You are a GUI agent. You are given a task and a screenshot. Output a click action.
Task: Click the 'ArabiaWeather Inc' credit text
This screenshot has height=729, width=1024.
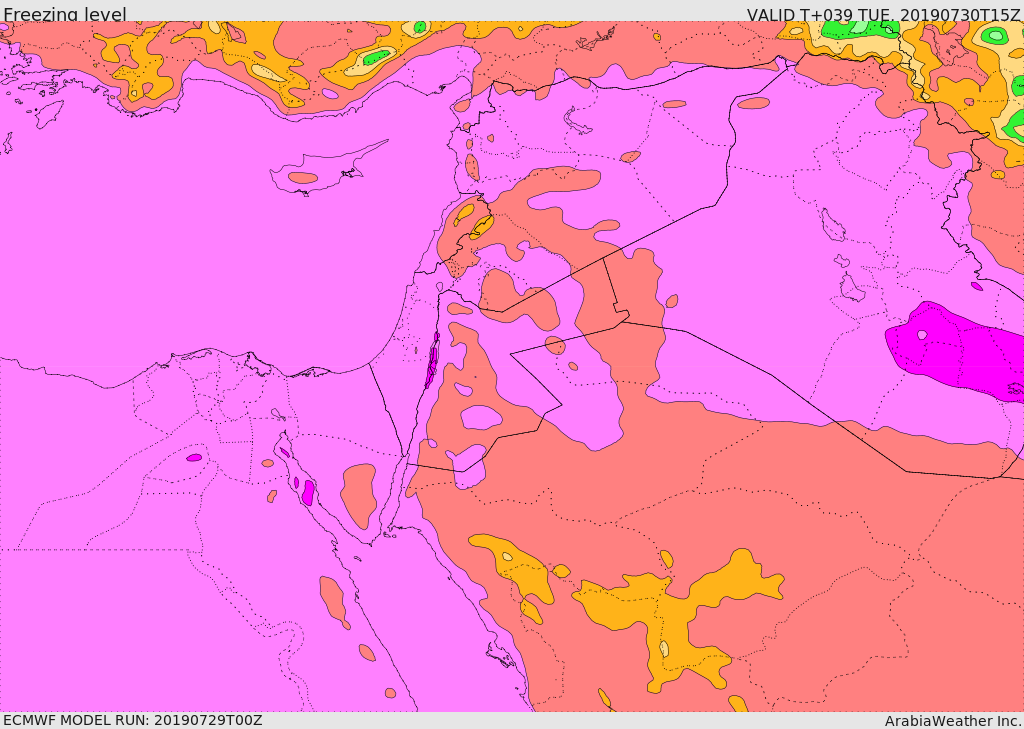[954, 721]
